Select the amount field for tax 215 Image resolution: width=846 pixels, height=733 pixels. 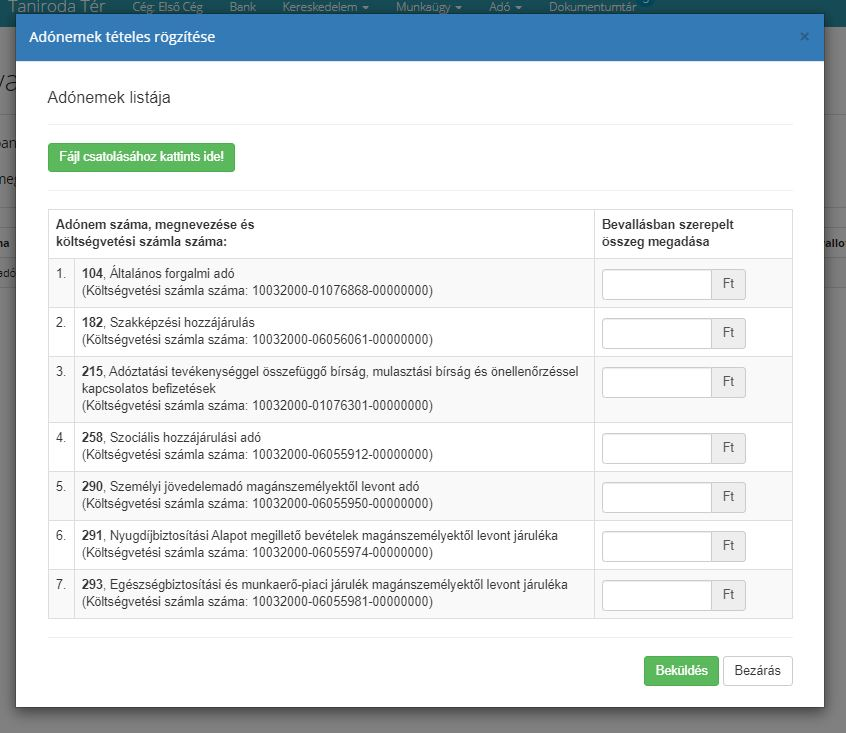(656, 382)
